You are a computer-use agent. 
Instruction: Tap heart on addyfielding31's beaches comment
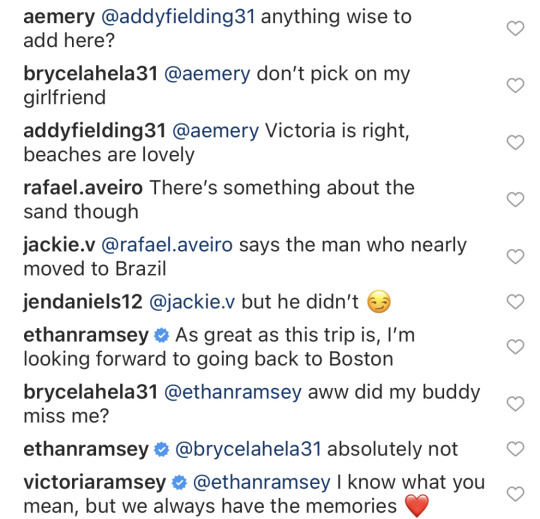click(515, 143)
